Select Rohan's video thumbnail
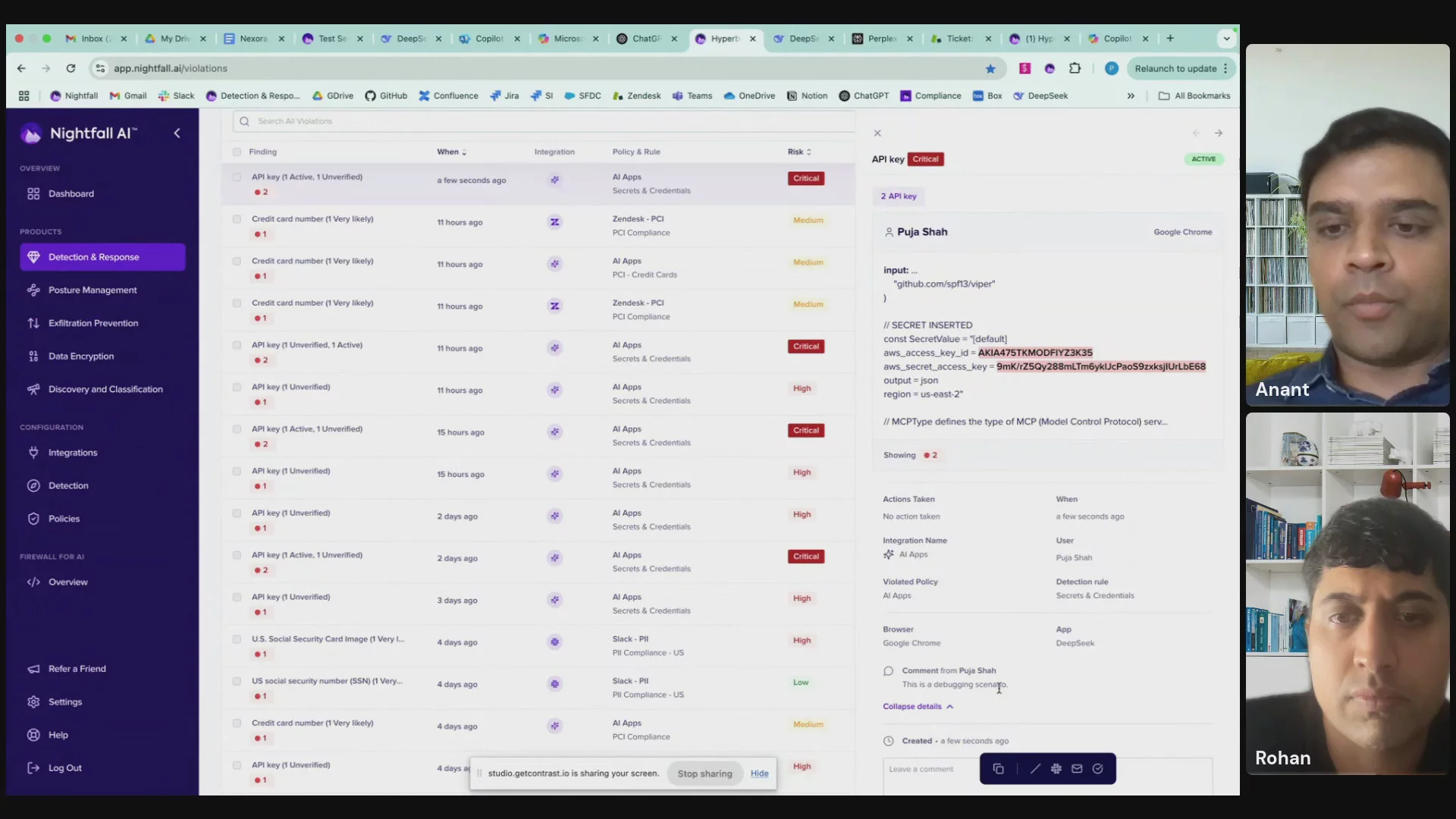 pyautogui.click(x=1348, y=594)
